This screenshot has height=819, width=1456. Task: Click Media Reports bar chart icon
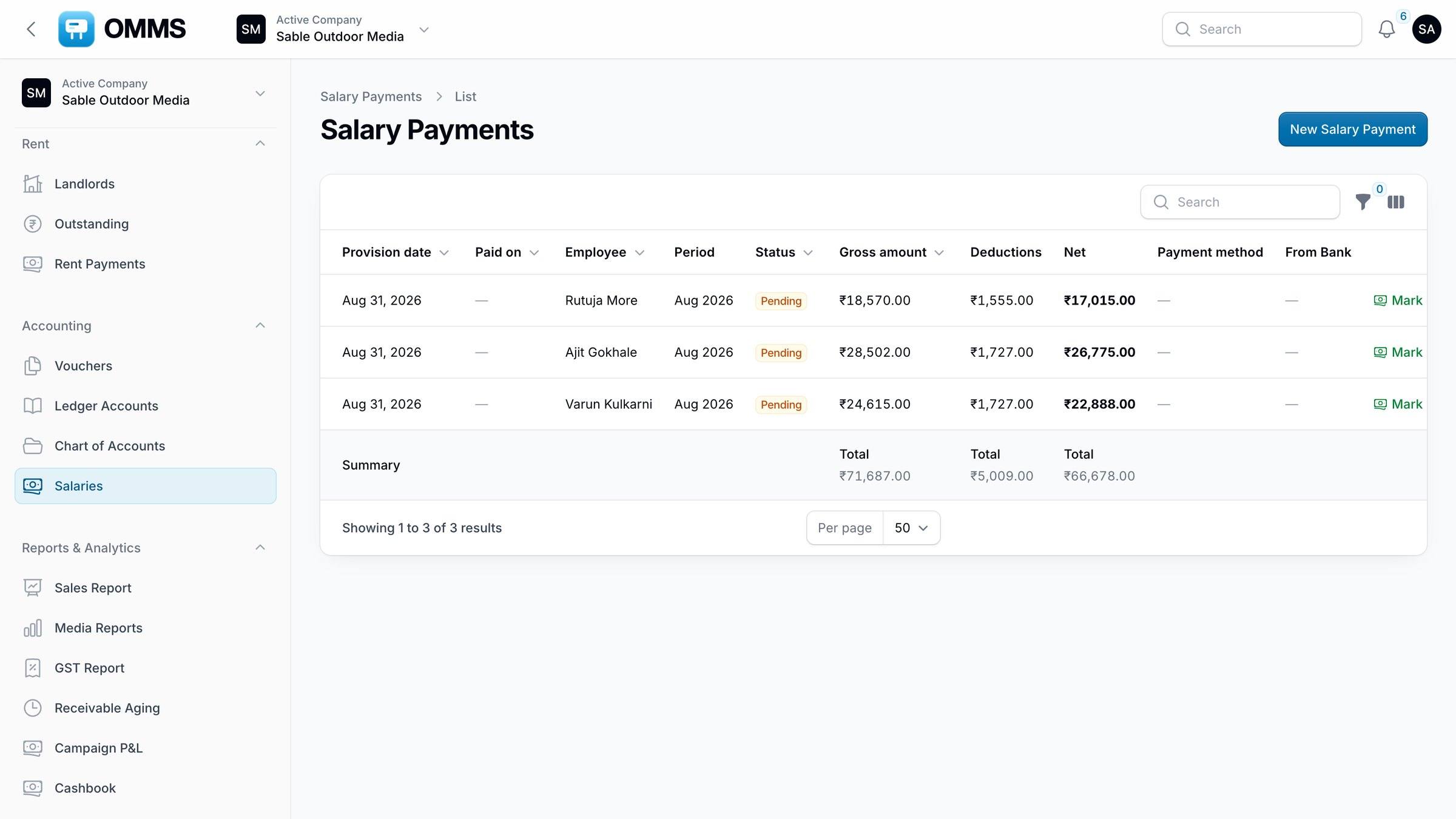[33, 628]
